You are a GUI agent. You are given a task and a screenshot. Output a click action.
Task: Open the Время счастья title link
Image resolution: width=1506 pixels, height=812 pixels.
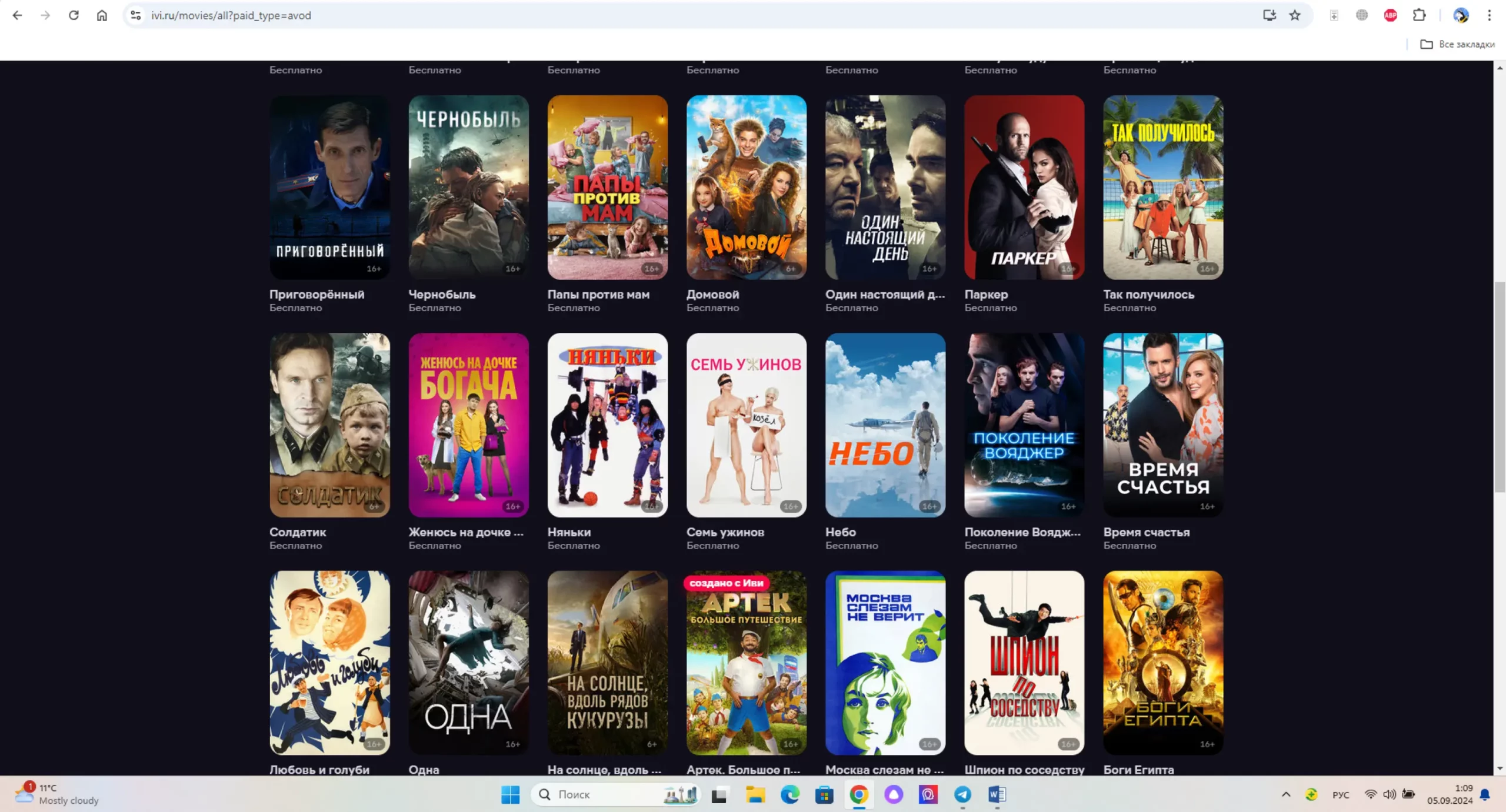(1146, 532)
